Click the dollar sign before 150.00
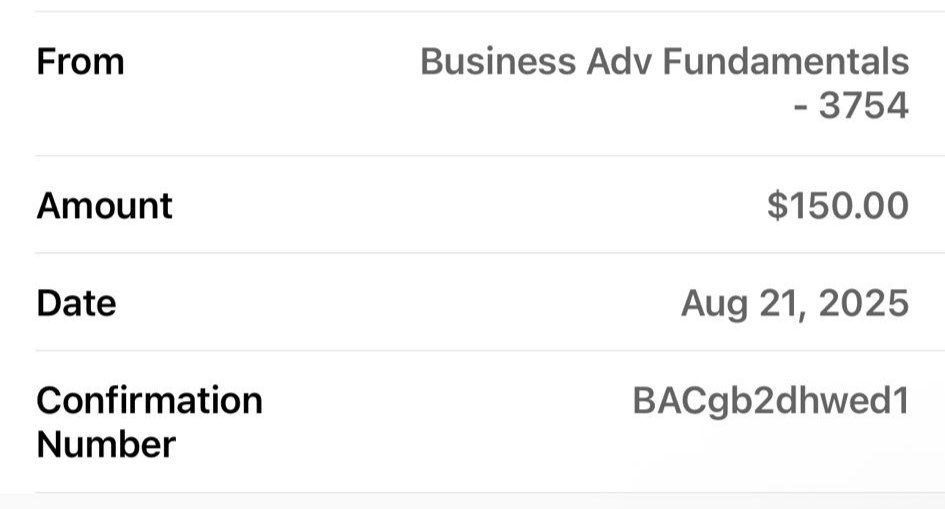 click(x=777, y=206)
